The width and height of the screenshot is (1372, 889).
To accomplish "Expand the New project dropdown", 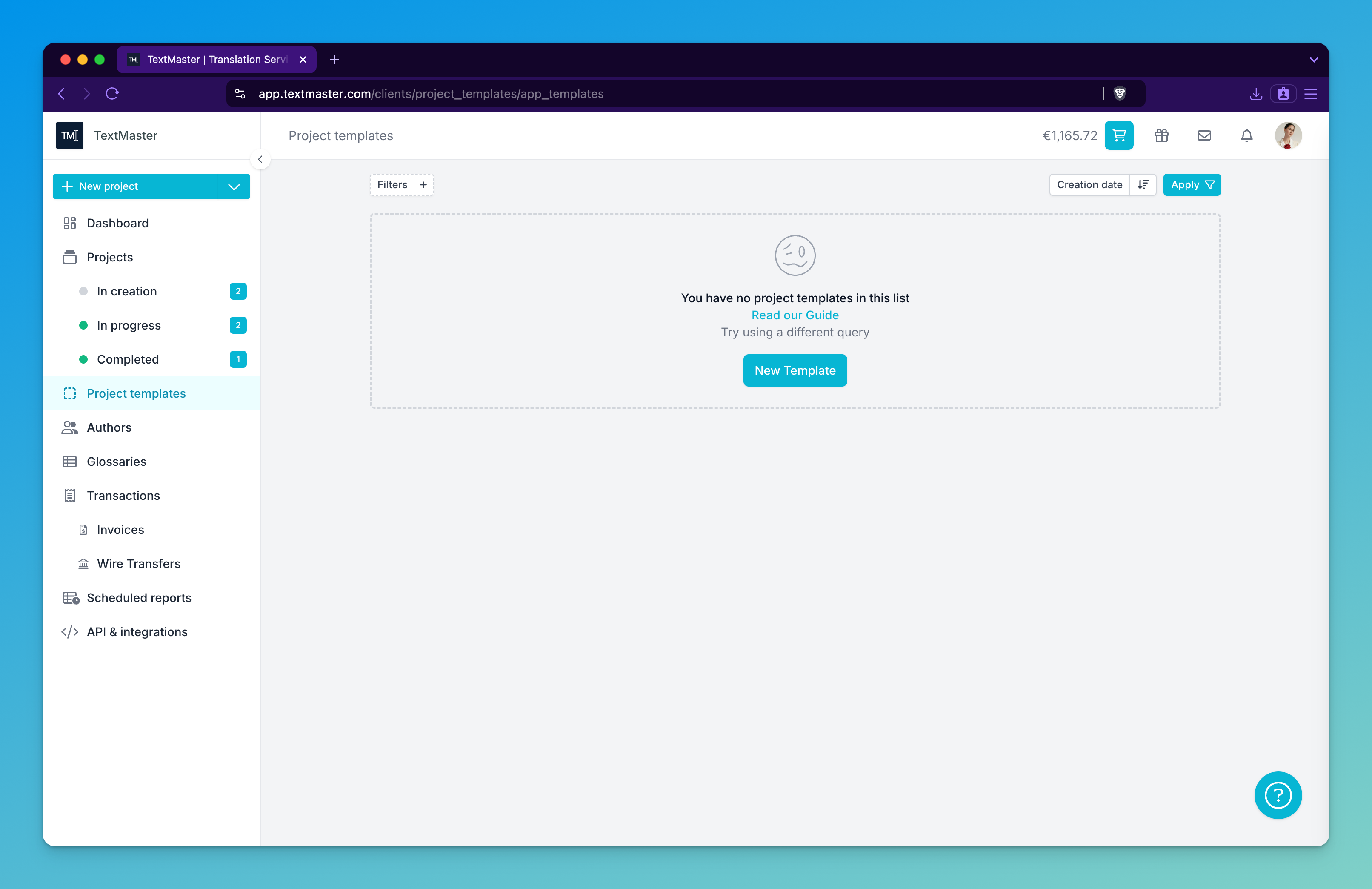I will [x=234, y=186].
